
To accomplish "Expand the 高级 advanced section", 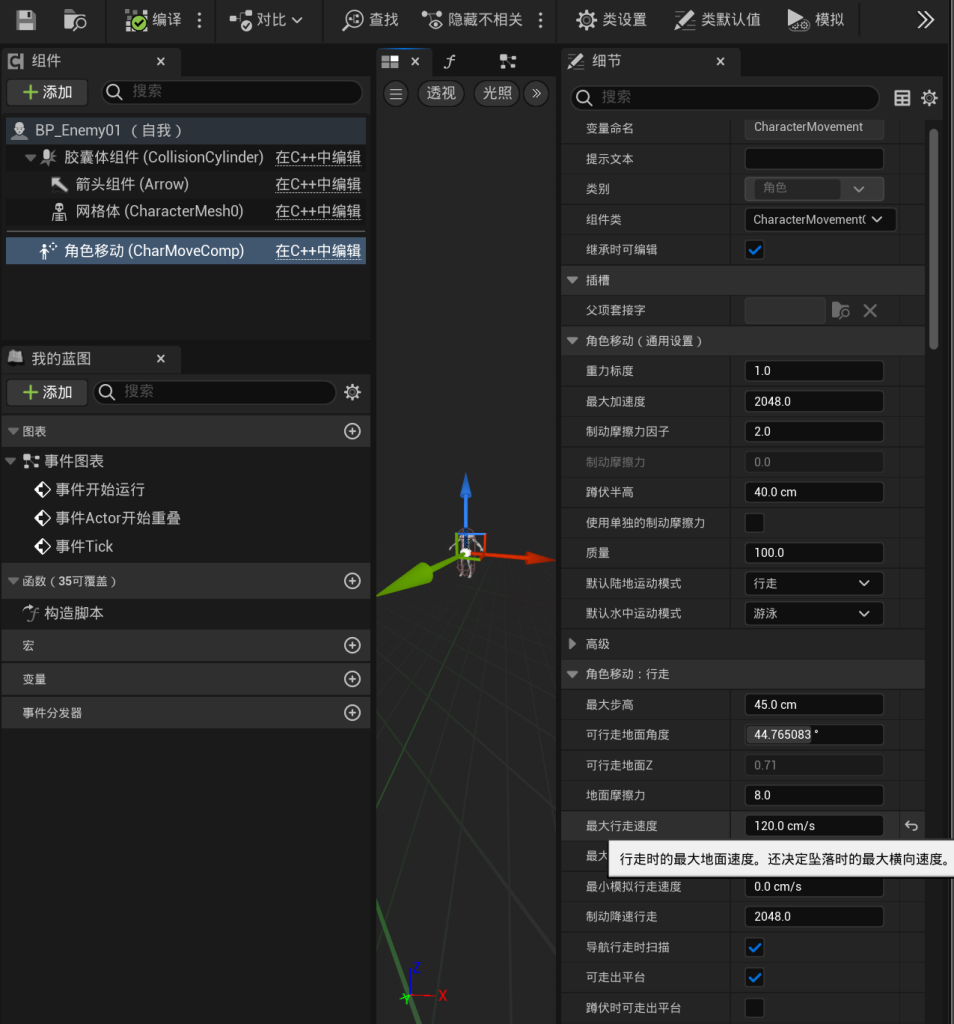I will point(572,644).
